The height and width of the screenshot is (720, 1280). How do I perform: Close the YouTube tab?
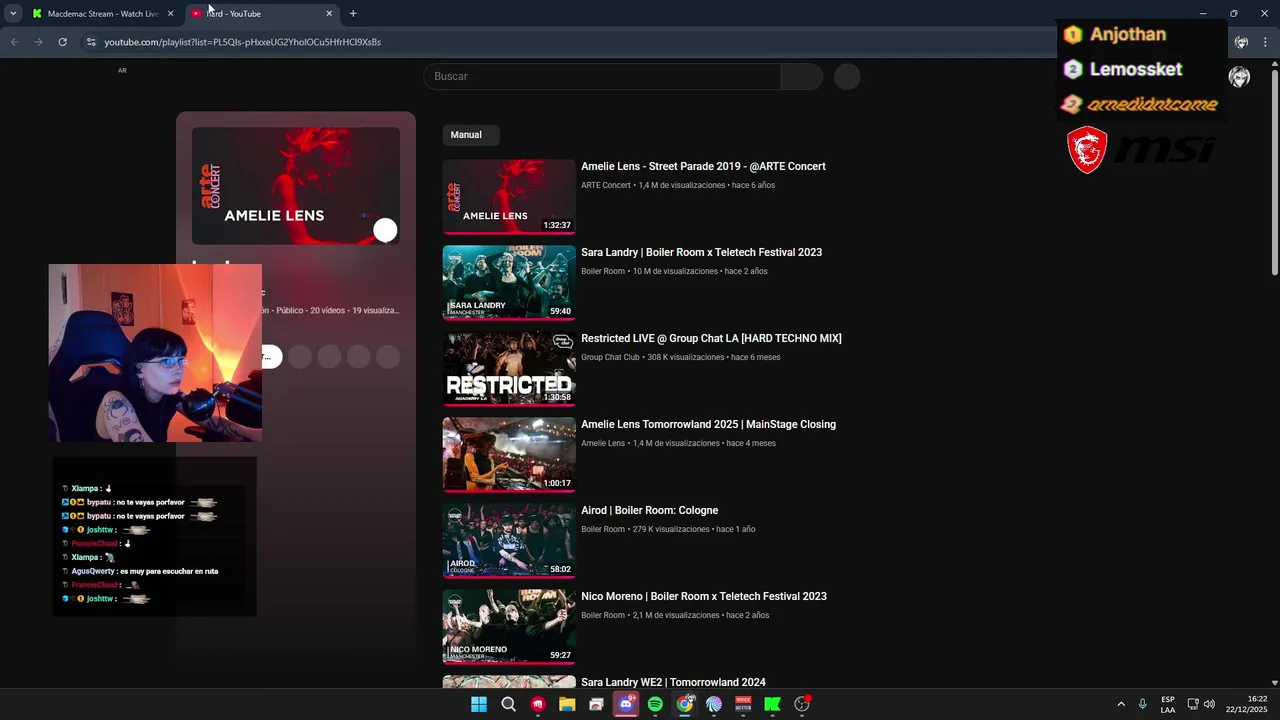click(329, 13)
